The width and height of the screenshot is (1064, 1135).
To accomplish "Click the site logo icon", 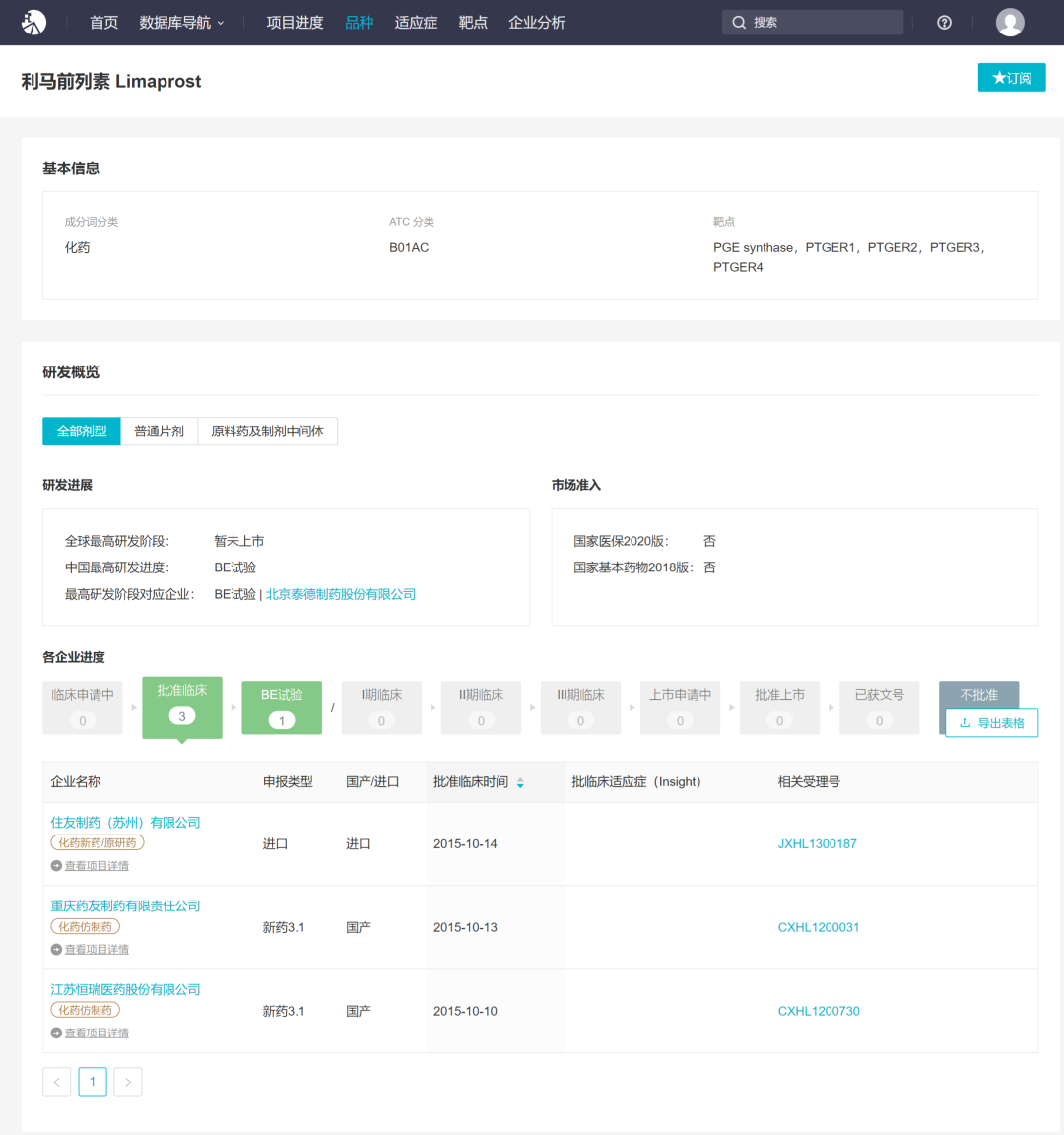I will [33, 23].
